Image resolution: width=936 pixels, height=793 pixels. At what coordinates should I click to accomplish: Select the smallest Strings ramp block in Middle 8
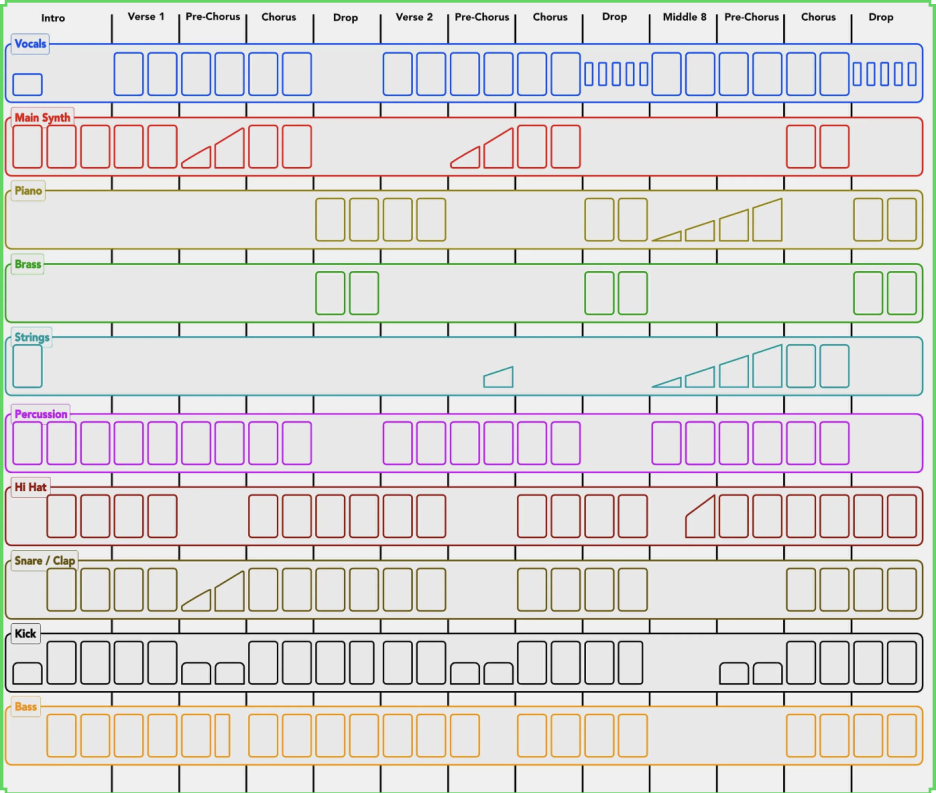pyautogui.click(x=667, y=382)
